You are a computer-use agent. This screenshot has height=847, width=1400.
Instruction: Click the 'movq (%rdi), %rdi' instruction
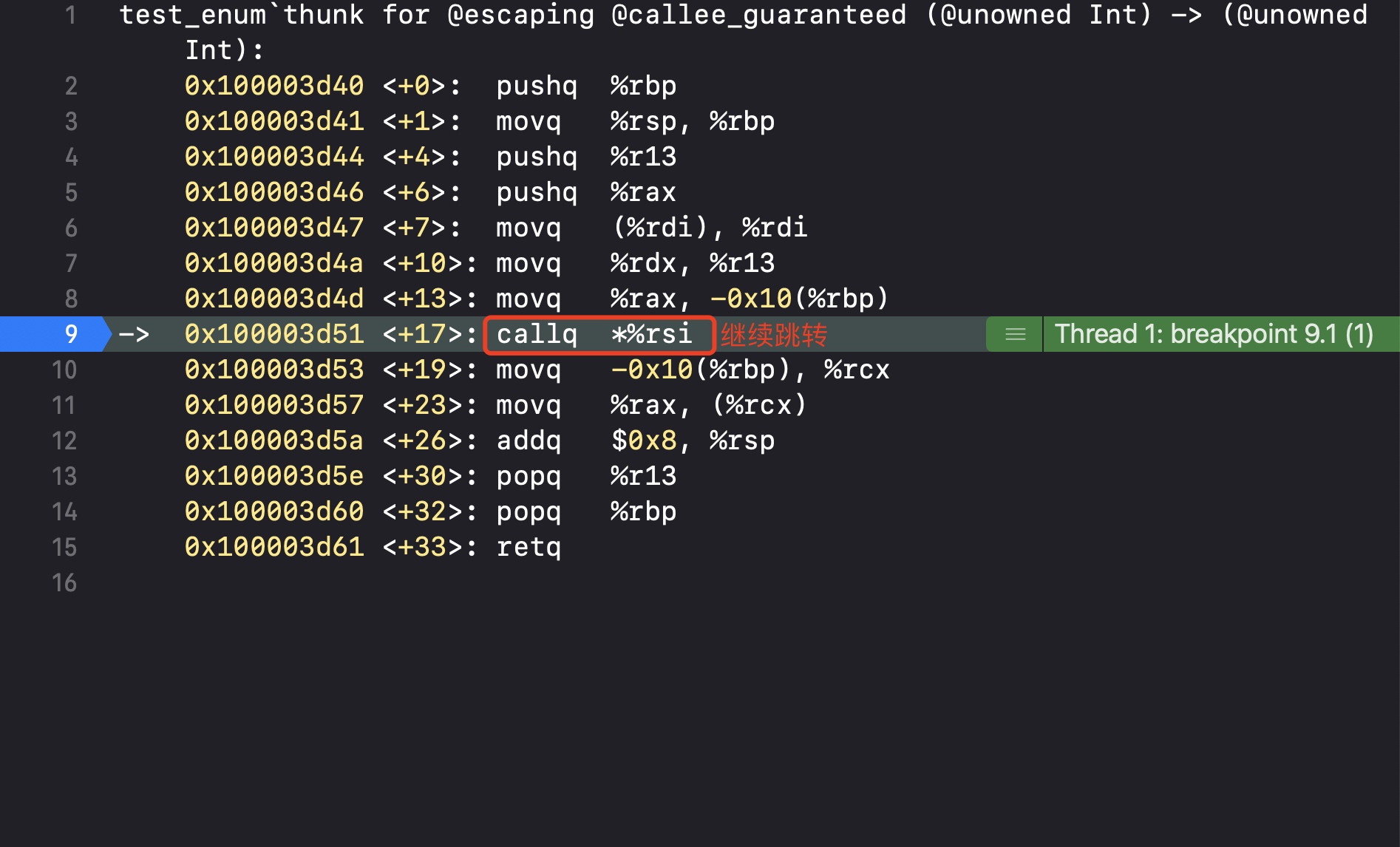[x=651, y=228]
